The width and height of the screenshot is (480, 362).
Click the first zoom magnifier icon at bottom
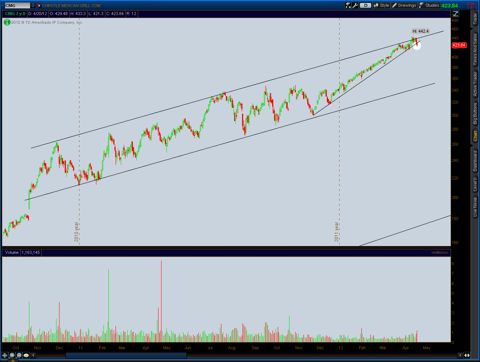tap(12, 355)
